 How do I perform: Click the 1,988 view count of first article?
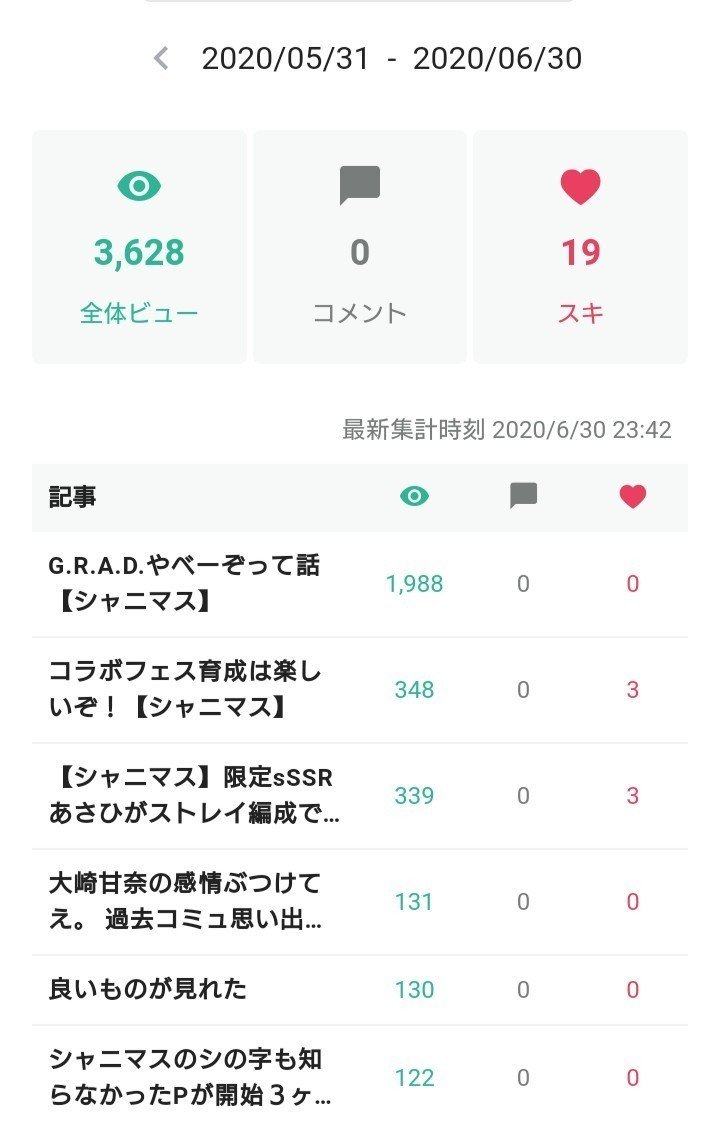point(414,584)
